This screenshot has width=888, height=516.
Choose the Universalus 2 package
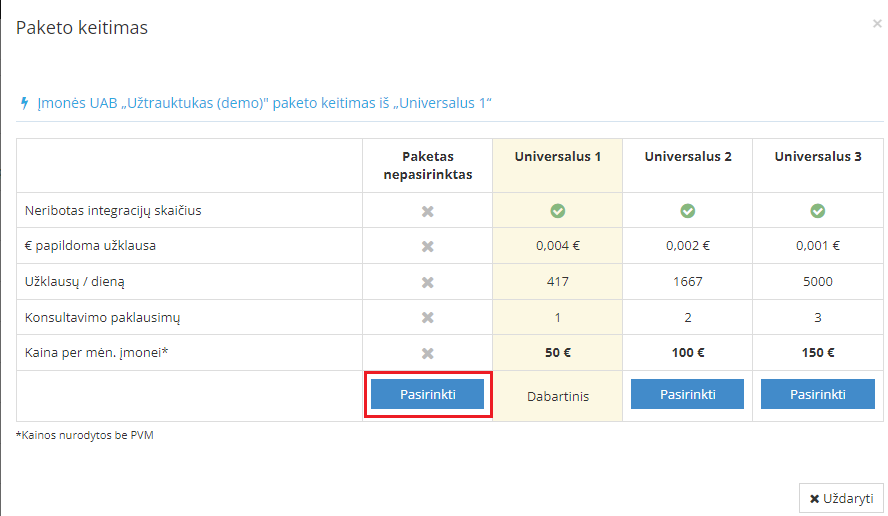click(x=687, y=394)
